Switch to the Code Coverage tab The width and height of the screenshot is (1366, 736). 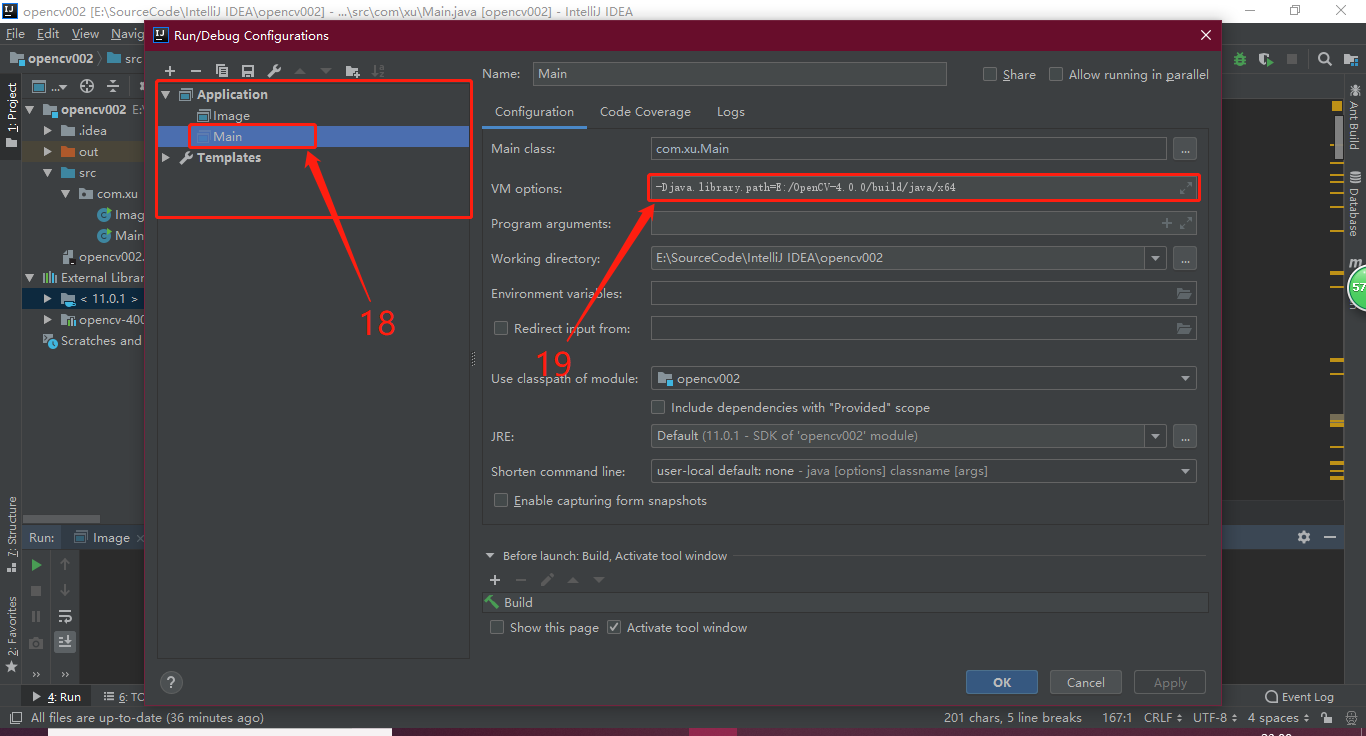pyautogui.click(x=645, y=112)
